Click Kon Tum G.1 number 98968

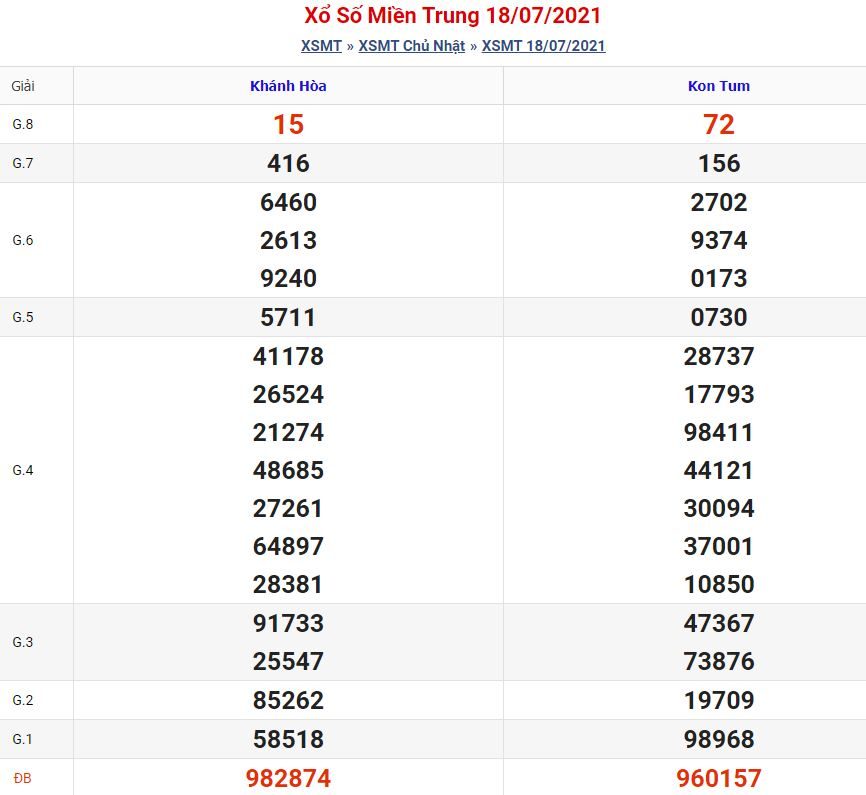click(719, 739)
